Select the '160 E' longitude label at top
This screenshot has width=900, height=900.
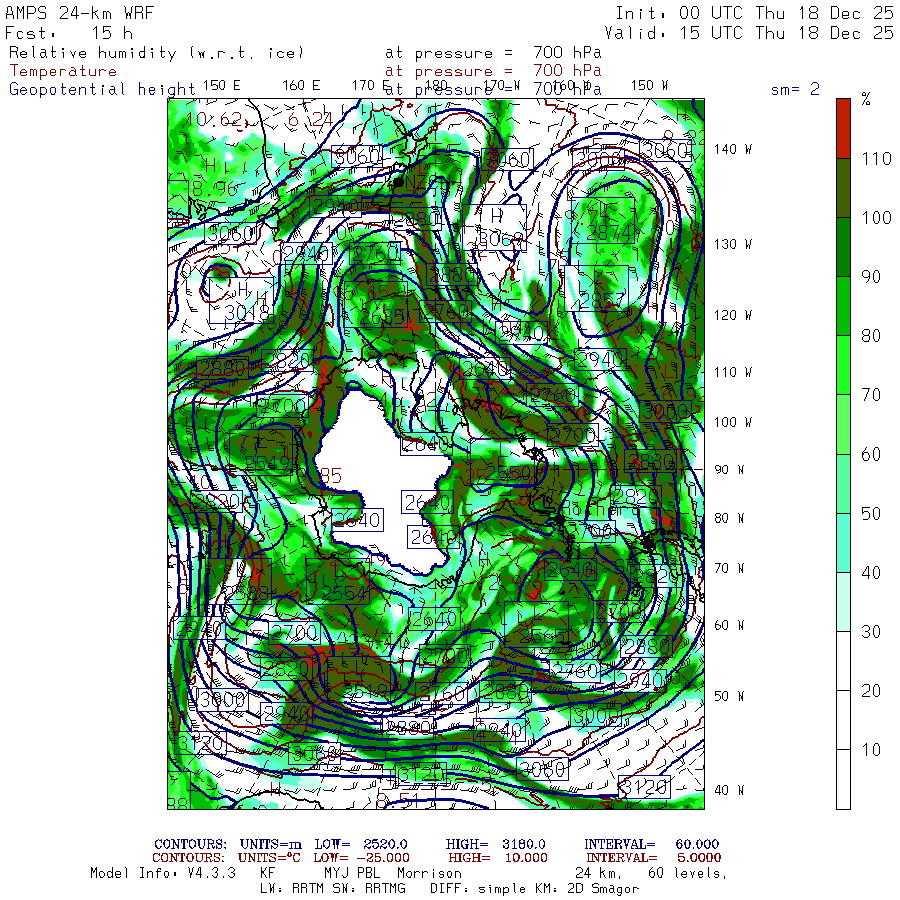[x=301, y=86]
